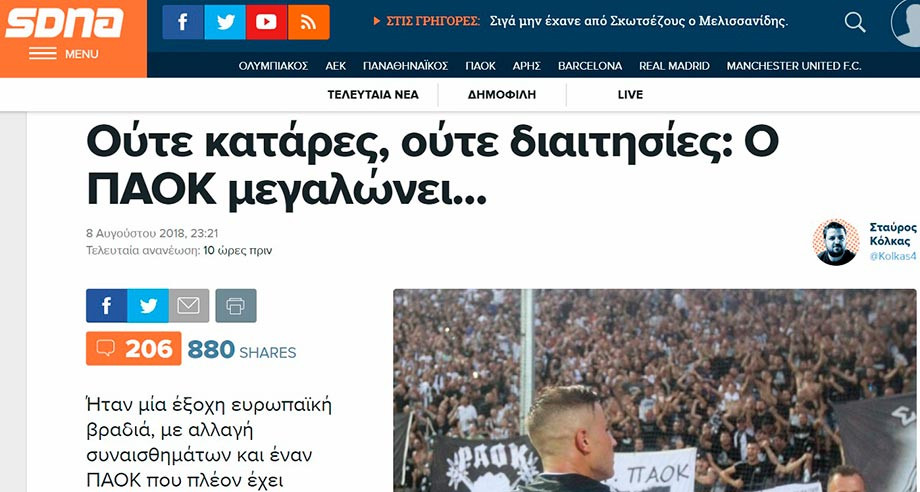Open the ΣΤΙΣ ΓΡΗΓΟΡΕΣ headline about Μελισσανίδης

638,22
